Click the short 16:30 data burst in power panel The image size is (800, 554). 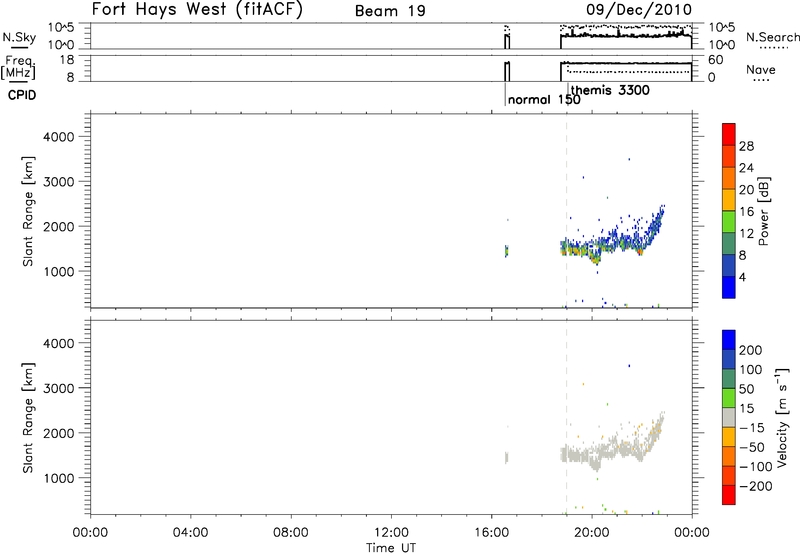506,250
